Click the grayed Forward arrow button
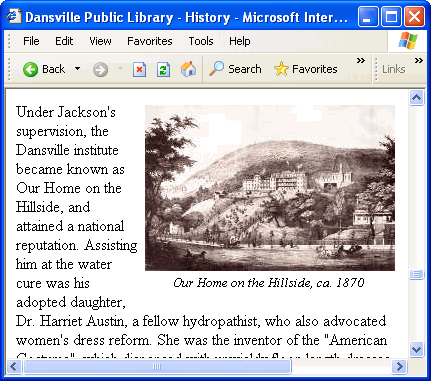Image resolution: width=431 pixels, height=381 pixels. [x=100, y=69]
